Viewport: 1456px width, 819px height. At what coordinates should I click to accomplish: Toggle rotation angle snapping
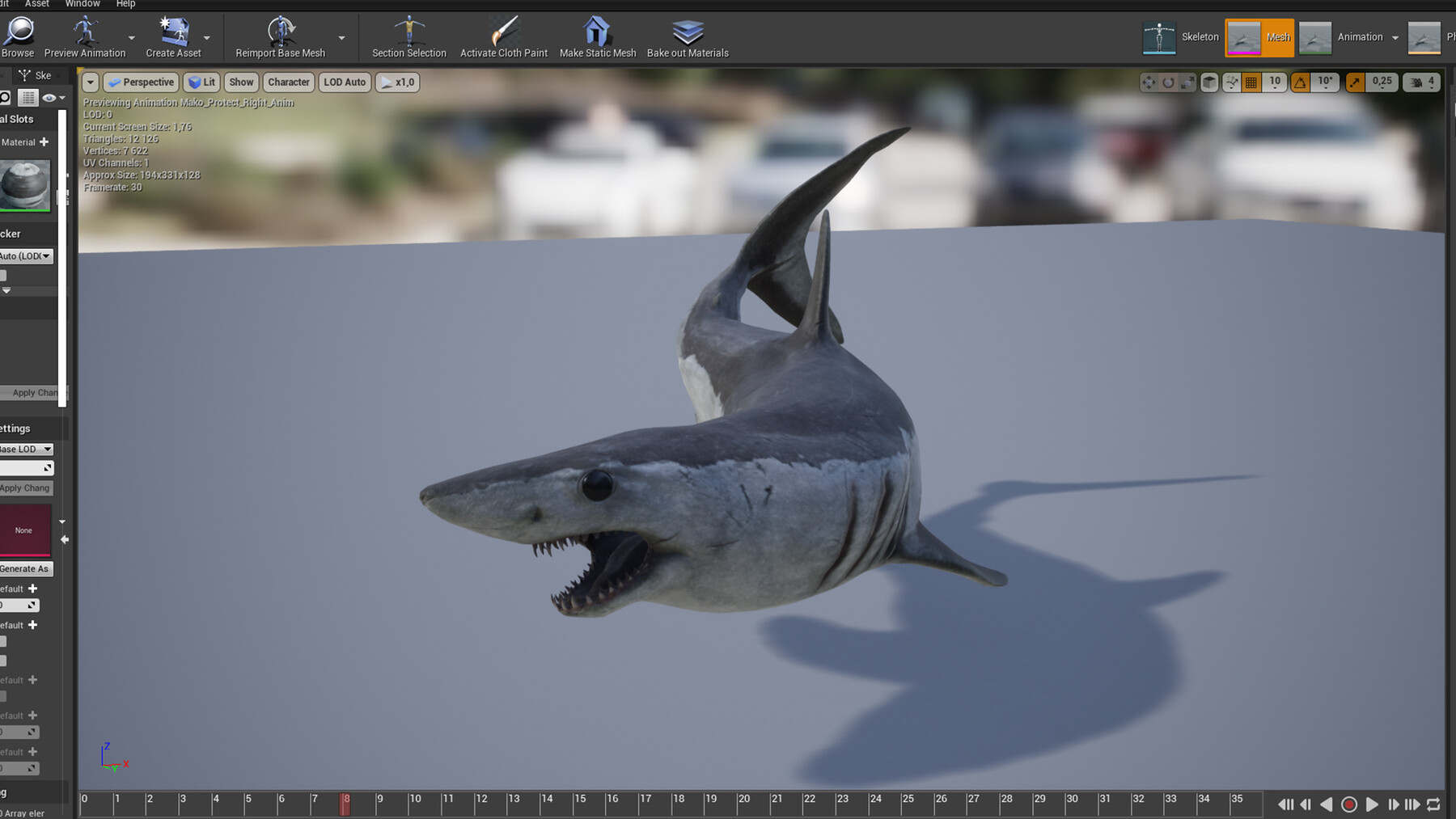1300,82
